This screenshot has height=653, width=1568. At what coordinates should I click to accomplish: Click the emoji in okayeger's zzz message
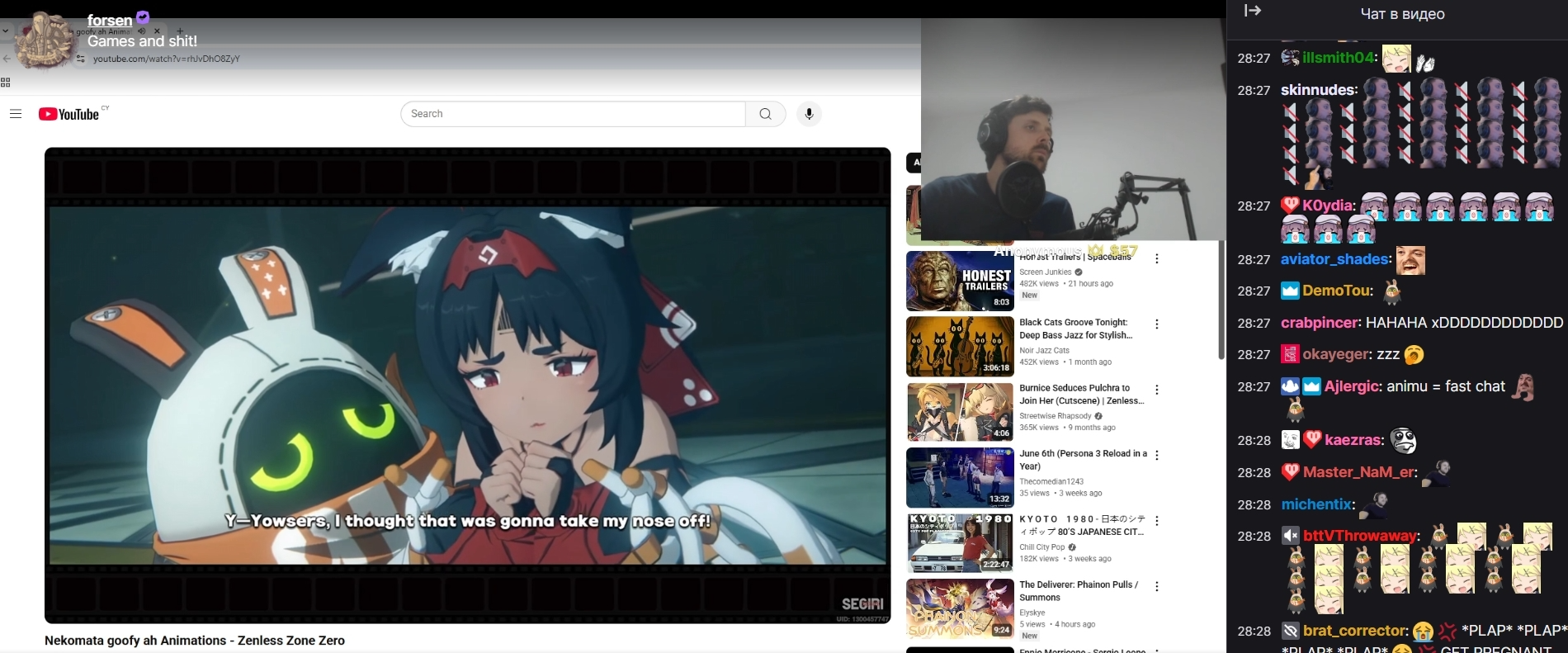coord(1414,355)
